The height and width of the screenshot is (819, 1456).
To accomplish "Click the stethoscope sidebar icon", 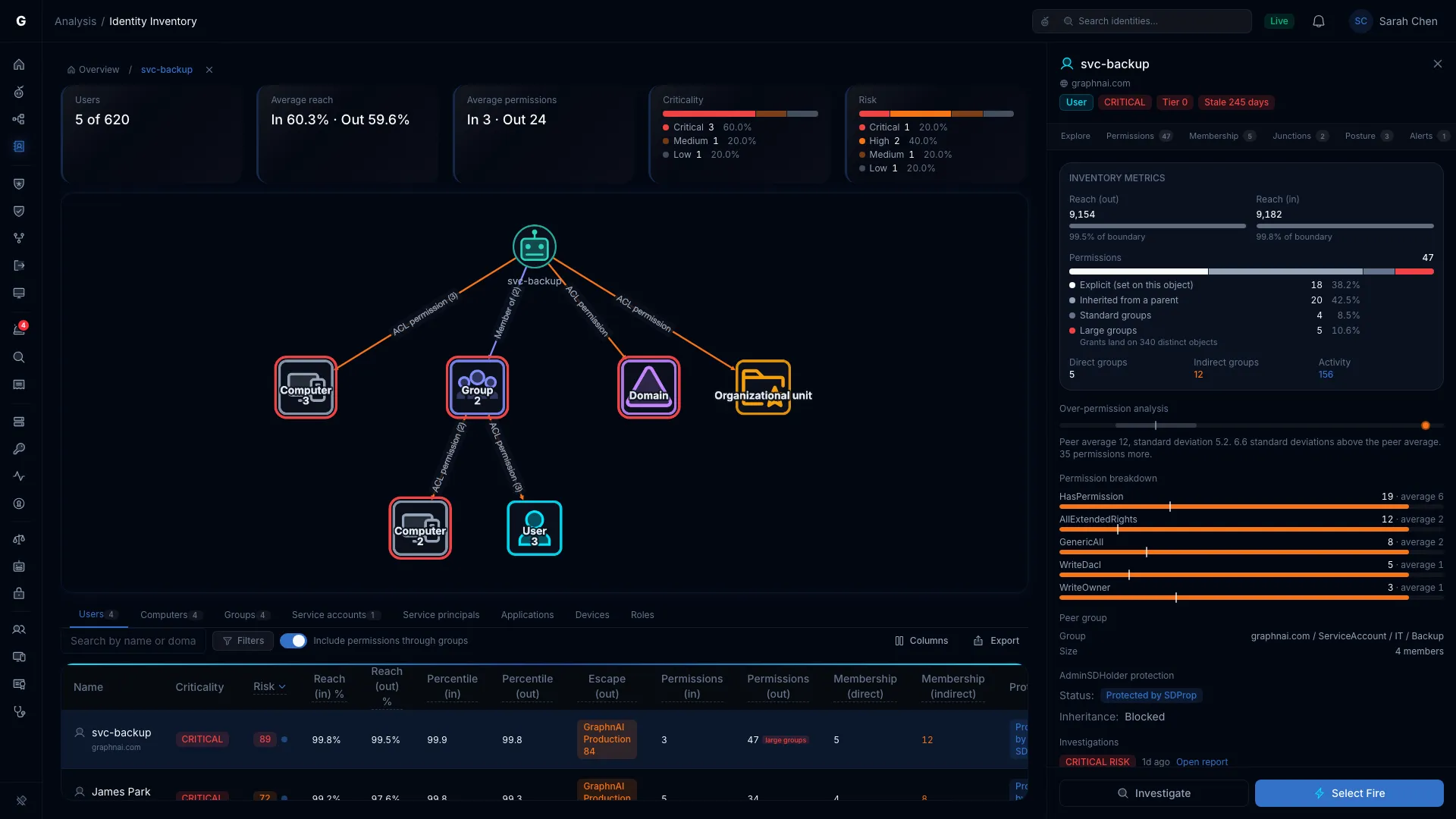I will pyautogui.click(x=19, y=711).
